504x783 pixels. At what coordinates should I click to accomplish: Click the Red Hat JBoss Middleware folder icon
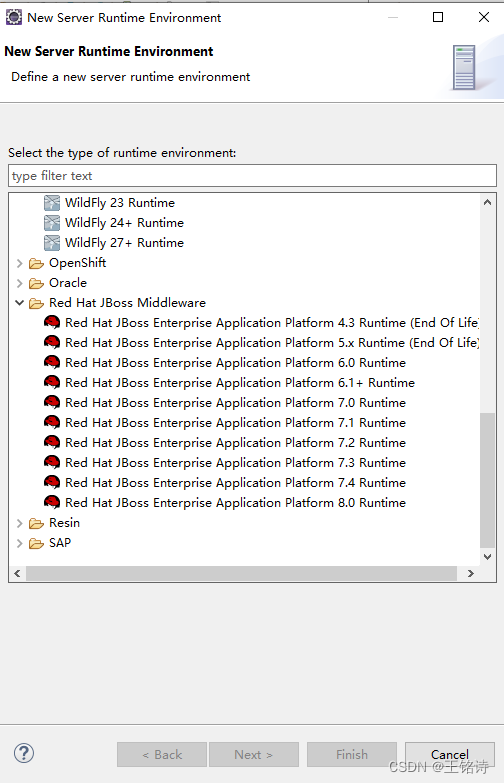[x=36, y=303]
